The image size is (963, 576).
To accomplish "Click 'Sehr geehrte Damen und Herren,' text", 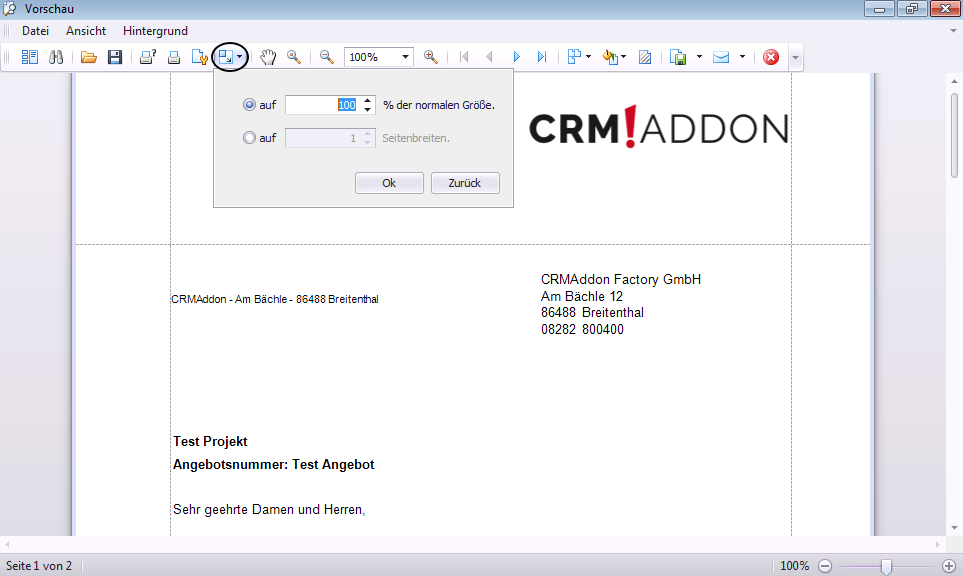I will [269, 510].
